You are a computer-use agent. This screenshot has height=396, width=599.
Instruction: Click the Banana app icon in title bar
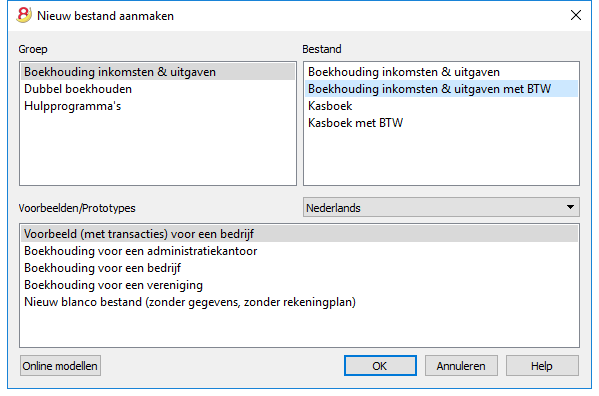click(24, 15)
